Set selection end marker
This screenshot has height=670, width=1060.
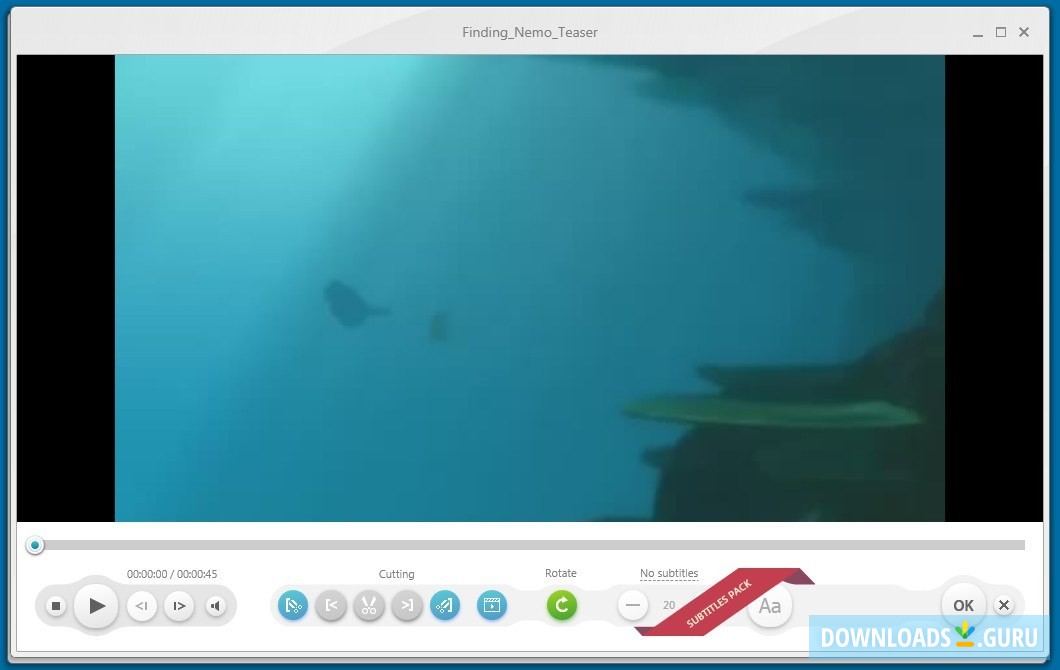(407, 605)
